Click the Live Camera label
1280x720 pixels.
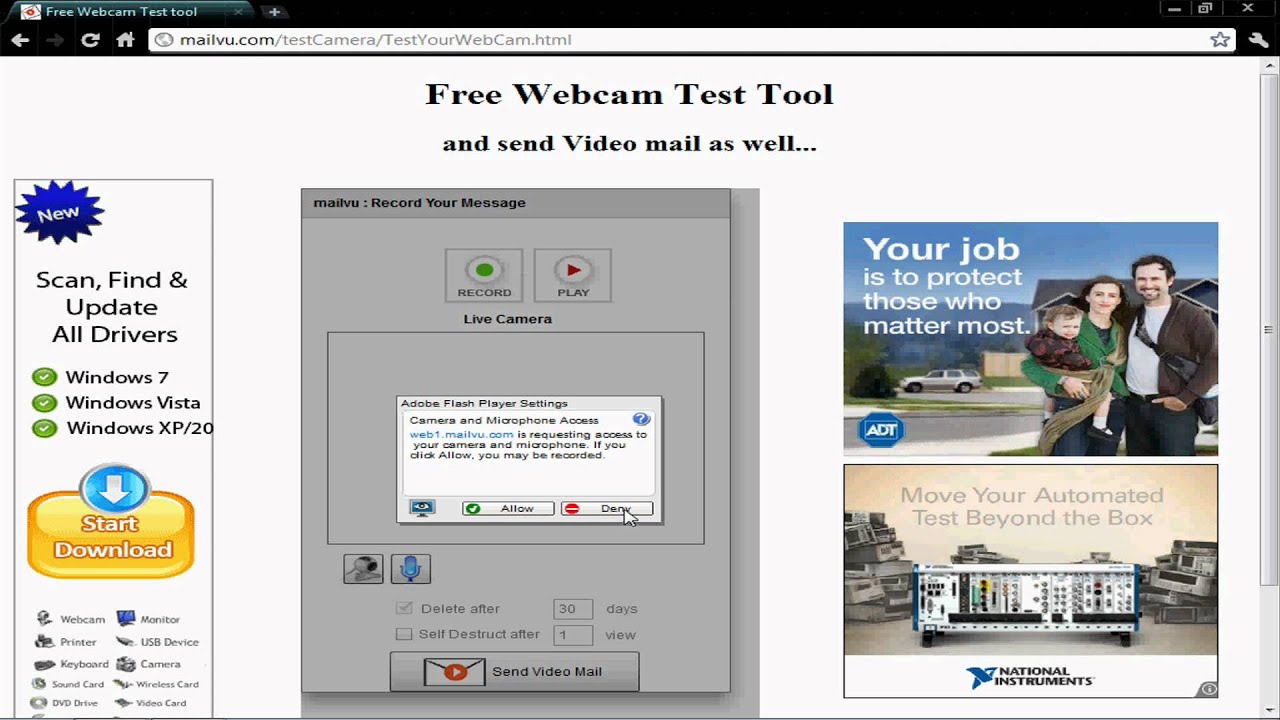508,319
